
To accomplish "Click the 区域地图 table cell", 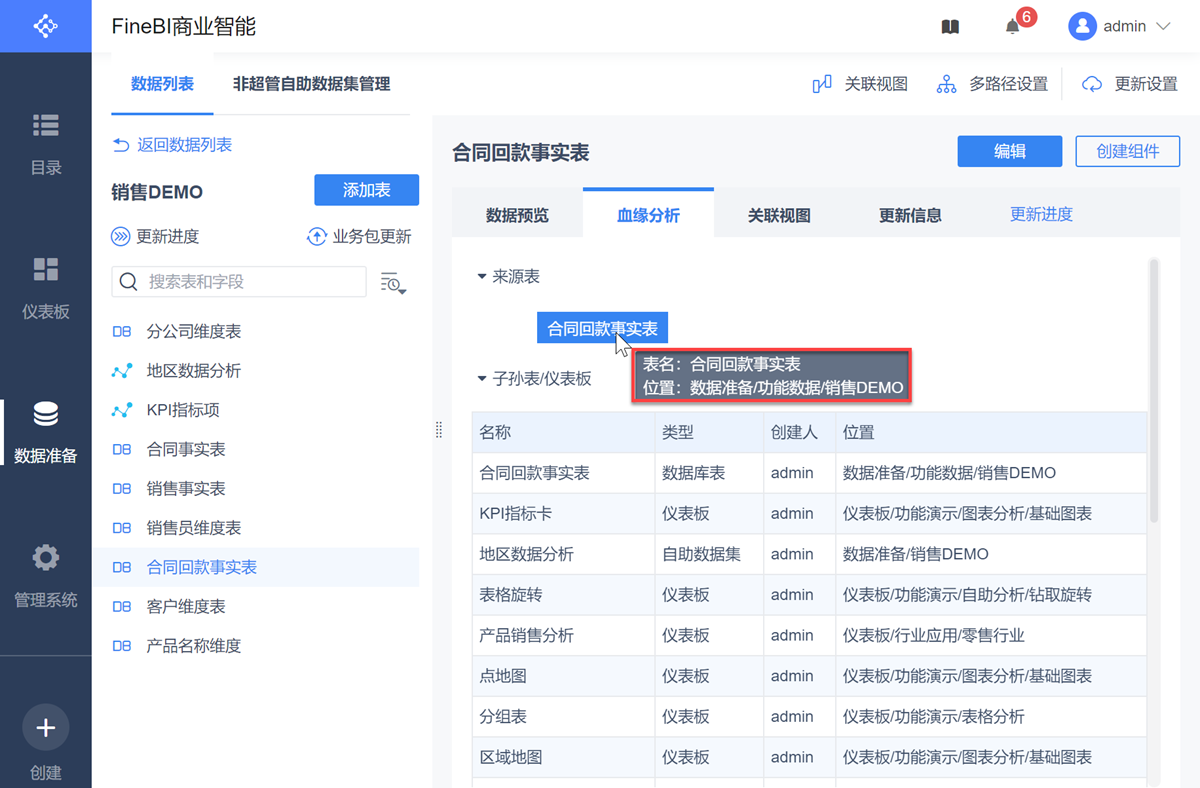I will coord(564,757).
